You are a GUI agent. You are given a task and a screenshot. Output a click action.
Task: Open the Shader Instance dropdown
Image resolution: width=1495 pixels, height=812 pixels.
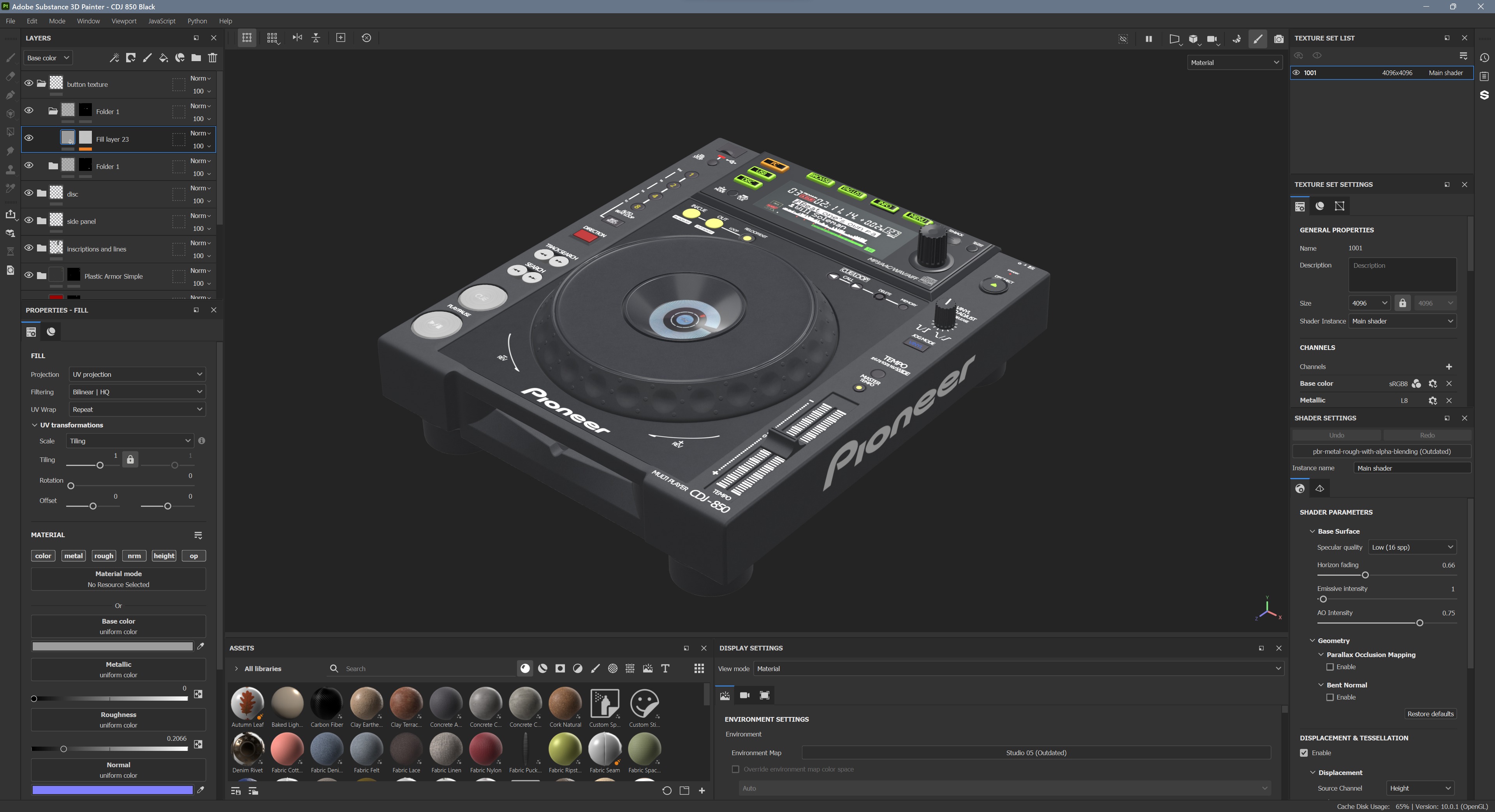click(1402, 321)
